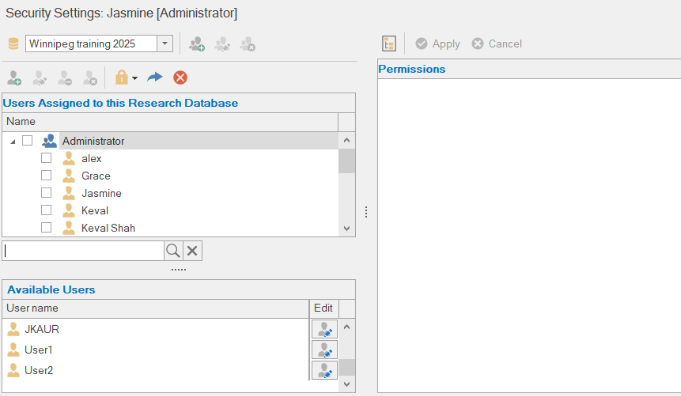Select user Keval in the tree

(x=95, y=211)
